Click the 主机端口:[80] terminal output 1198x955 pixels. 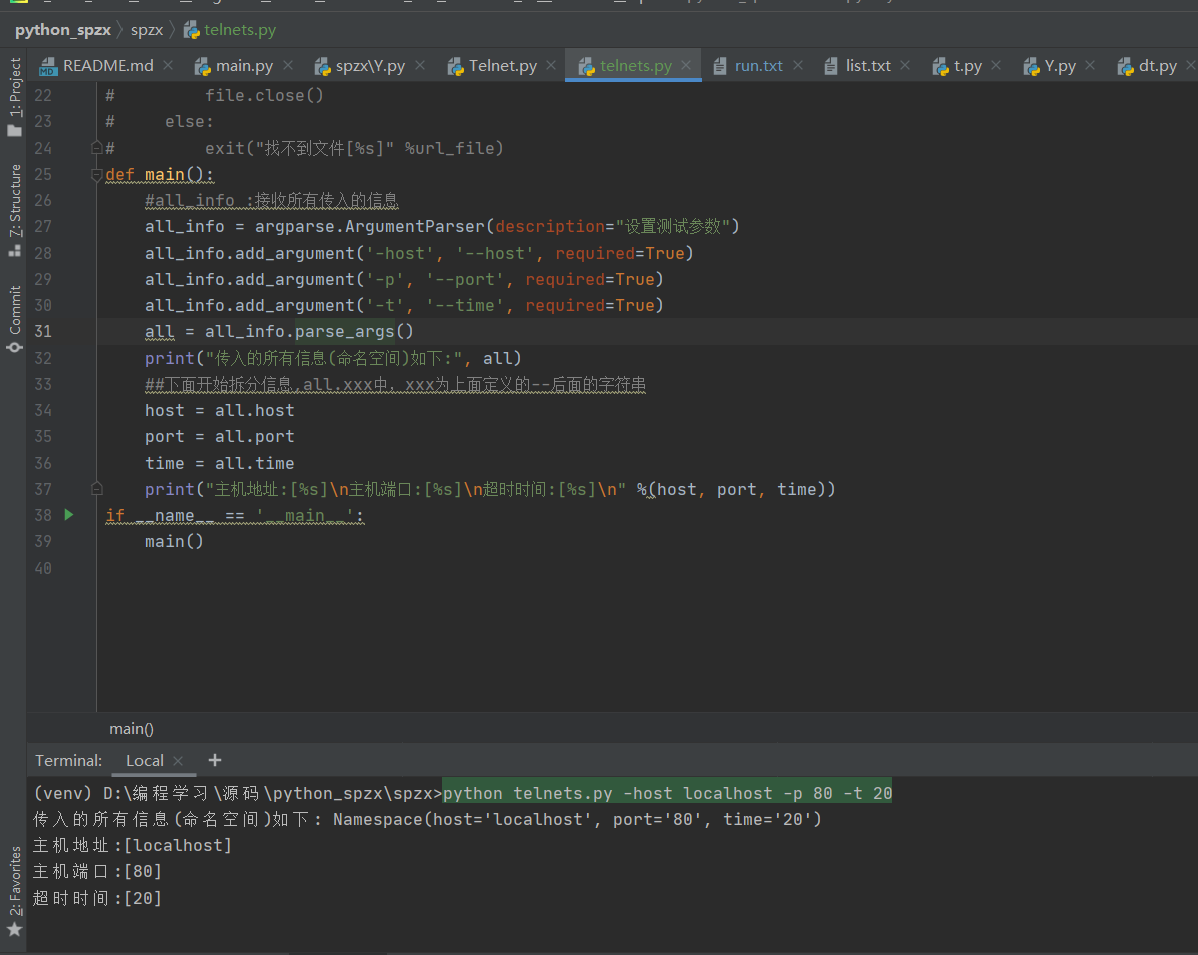(x=98, y=872)
